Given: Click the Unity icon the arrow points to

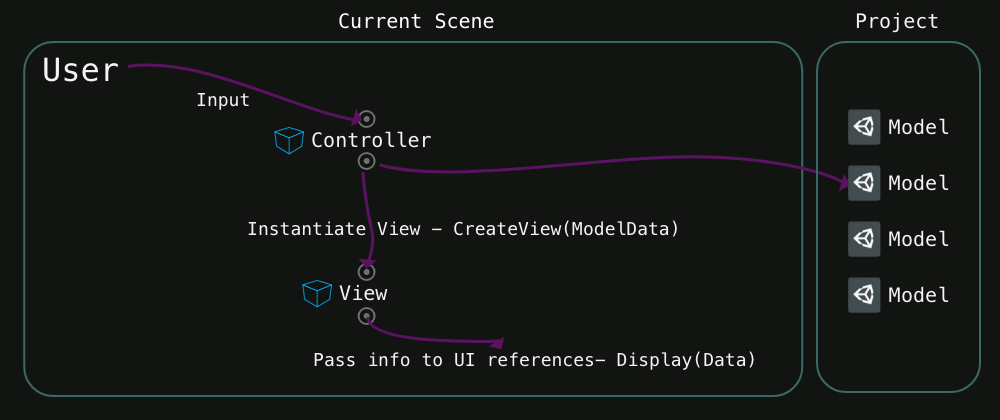Looking at the screenshot, I should [x=864, y=183].
